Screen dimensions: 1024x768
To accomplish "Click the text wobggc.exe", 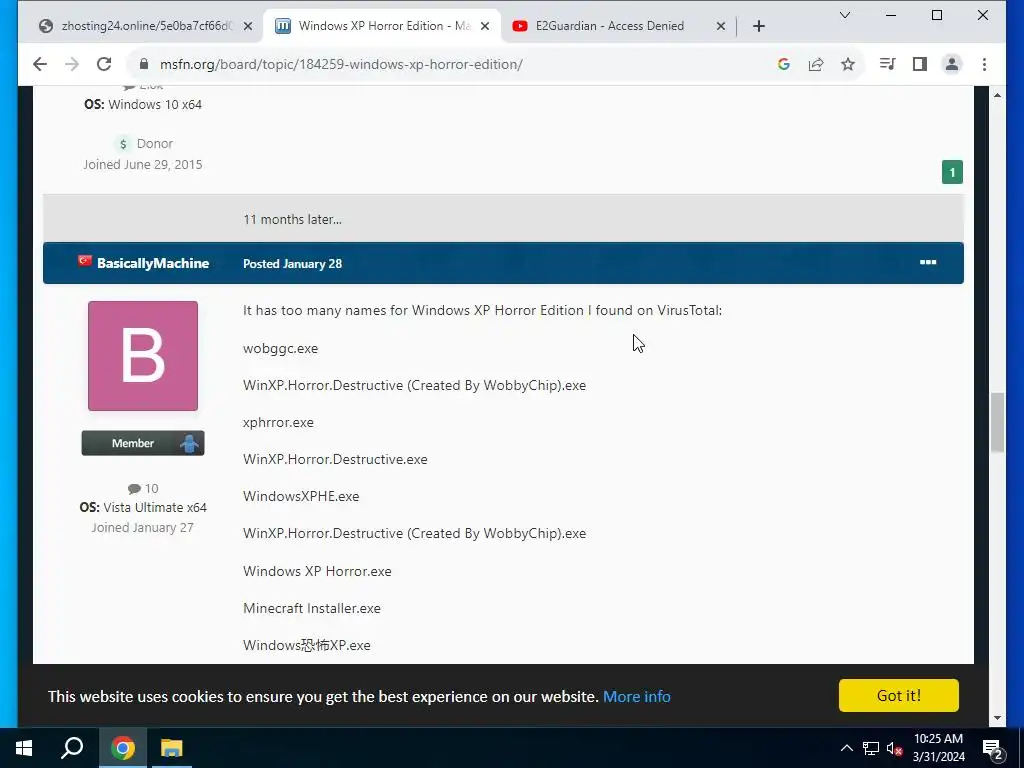I will [x=280, y=349].
